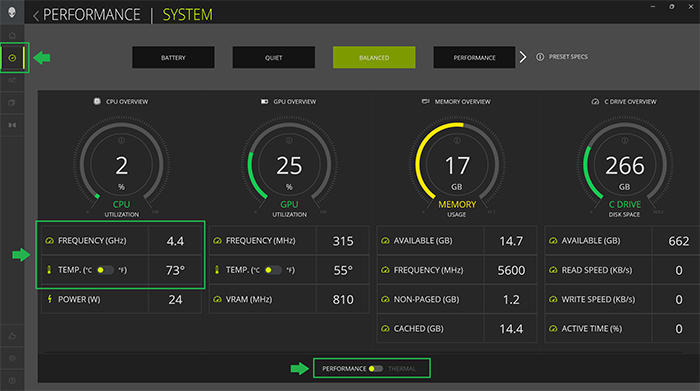Viewport: 700px width, 391px height.
Task: Open the fifth icon in the sidebar
Action: pyautogui.click(x=12, y=125)
